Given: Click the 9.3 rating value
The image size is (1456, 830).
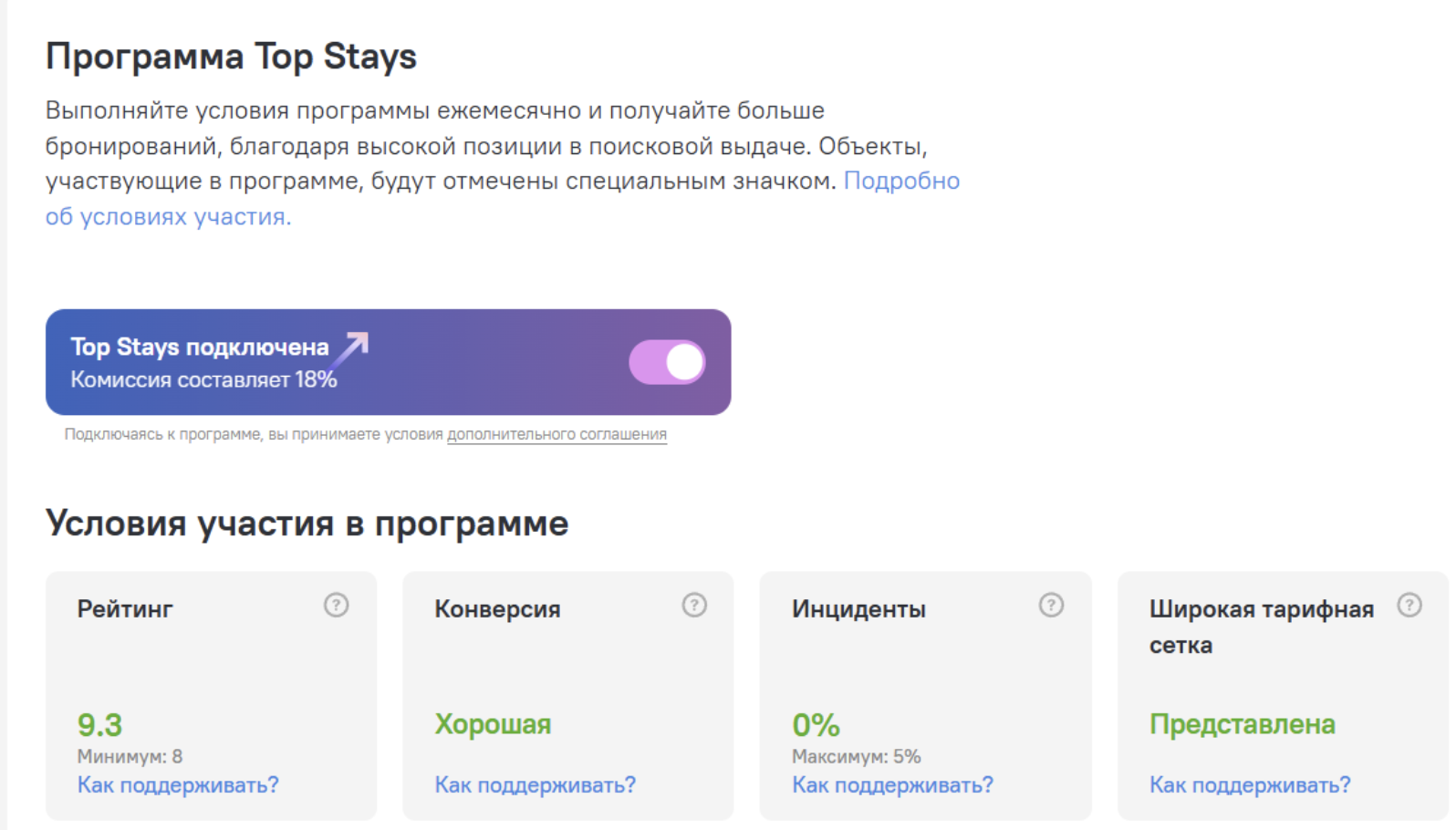Looking at the screenshot, I should 99,725.
